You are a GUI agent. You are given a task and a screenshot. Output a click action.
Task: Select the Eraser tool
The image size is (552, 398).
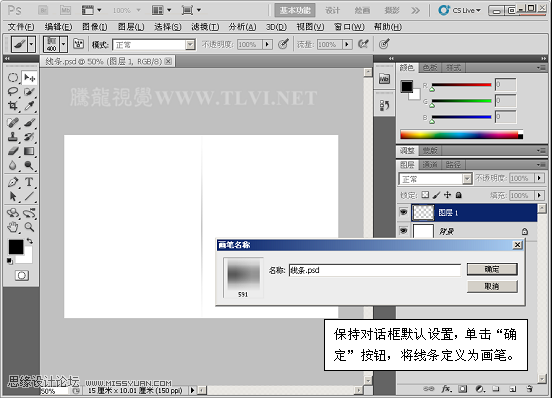13,151
